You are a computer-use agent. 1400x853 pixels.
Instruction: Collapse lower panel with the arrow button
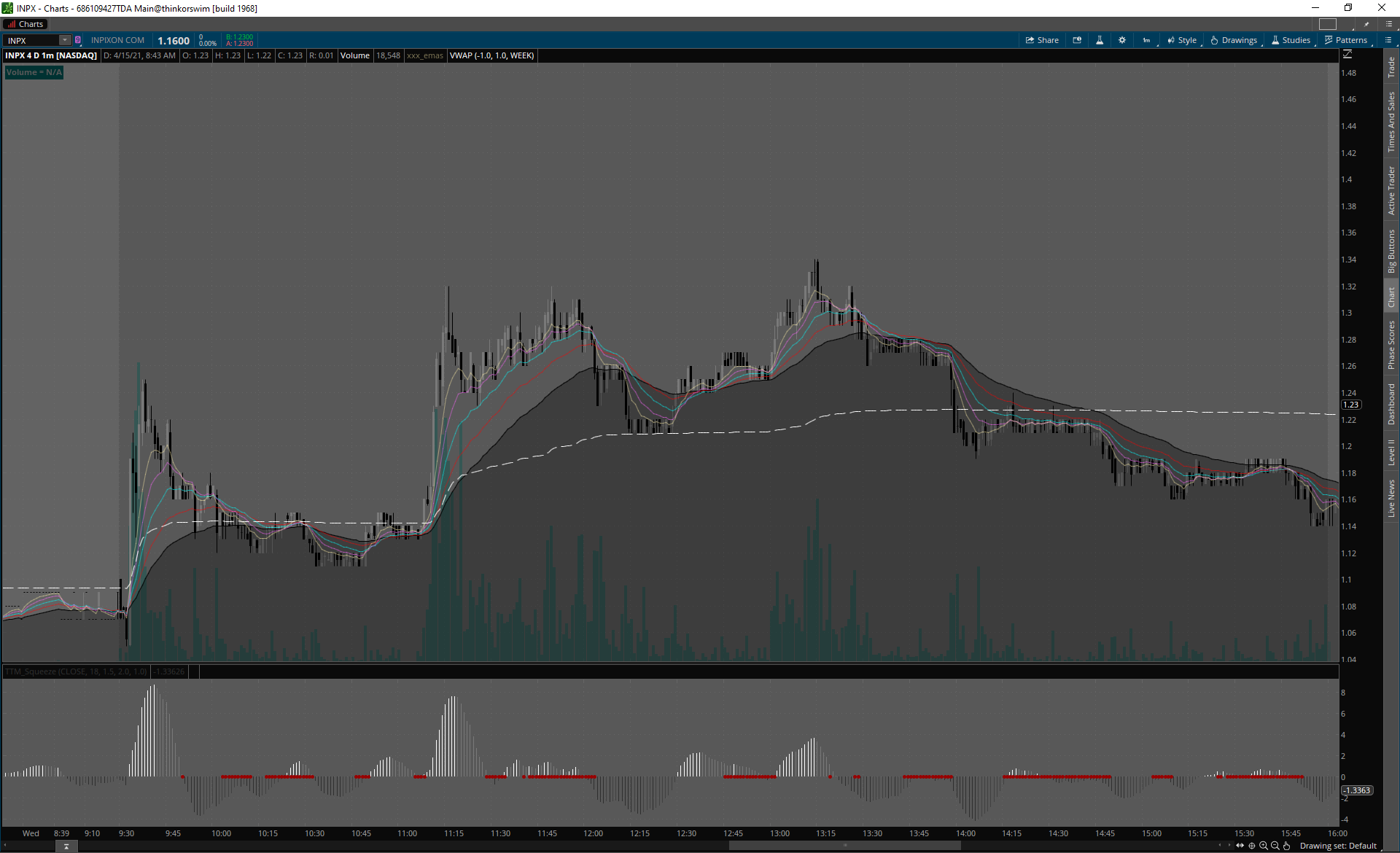[x=66, y=846]
